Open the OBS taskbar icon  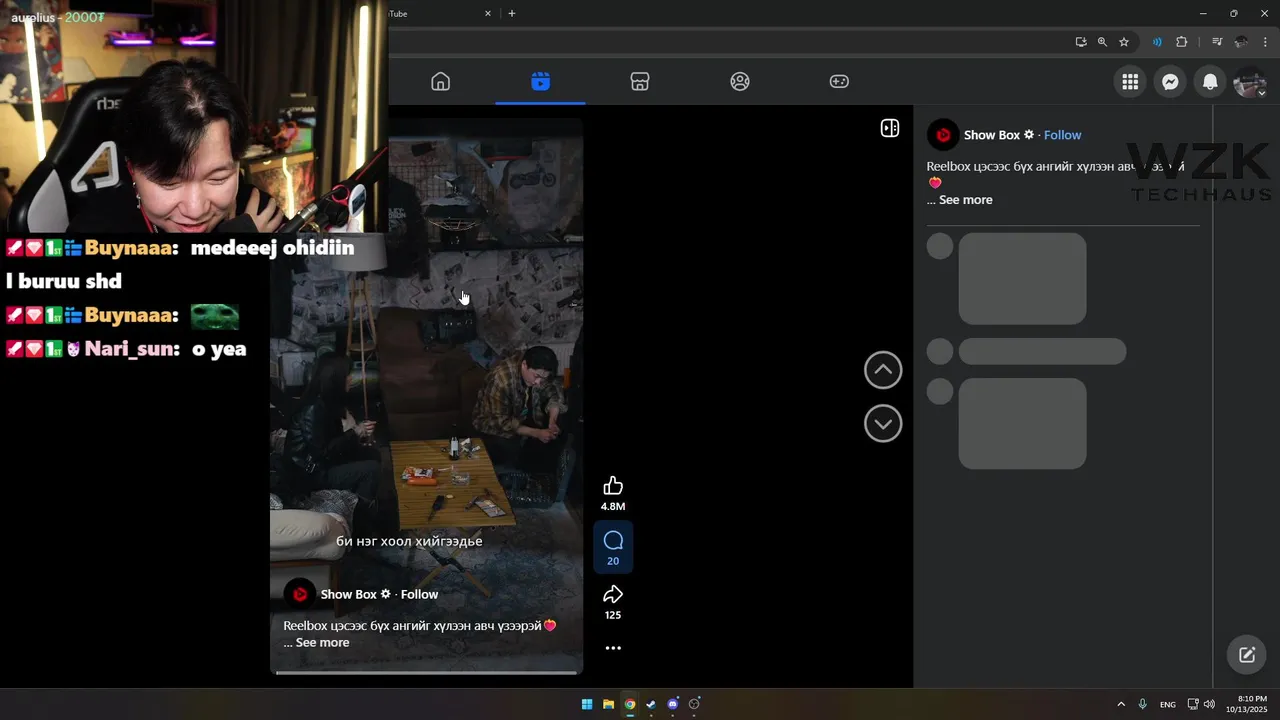694,704
